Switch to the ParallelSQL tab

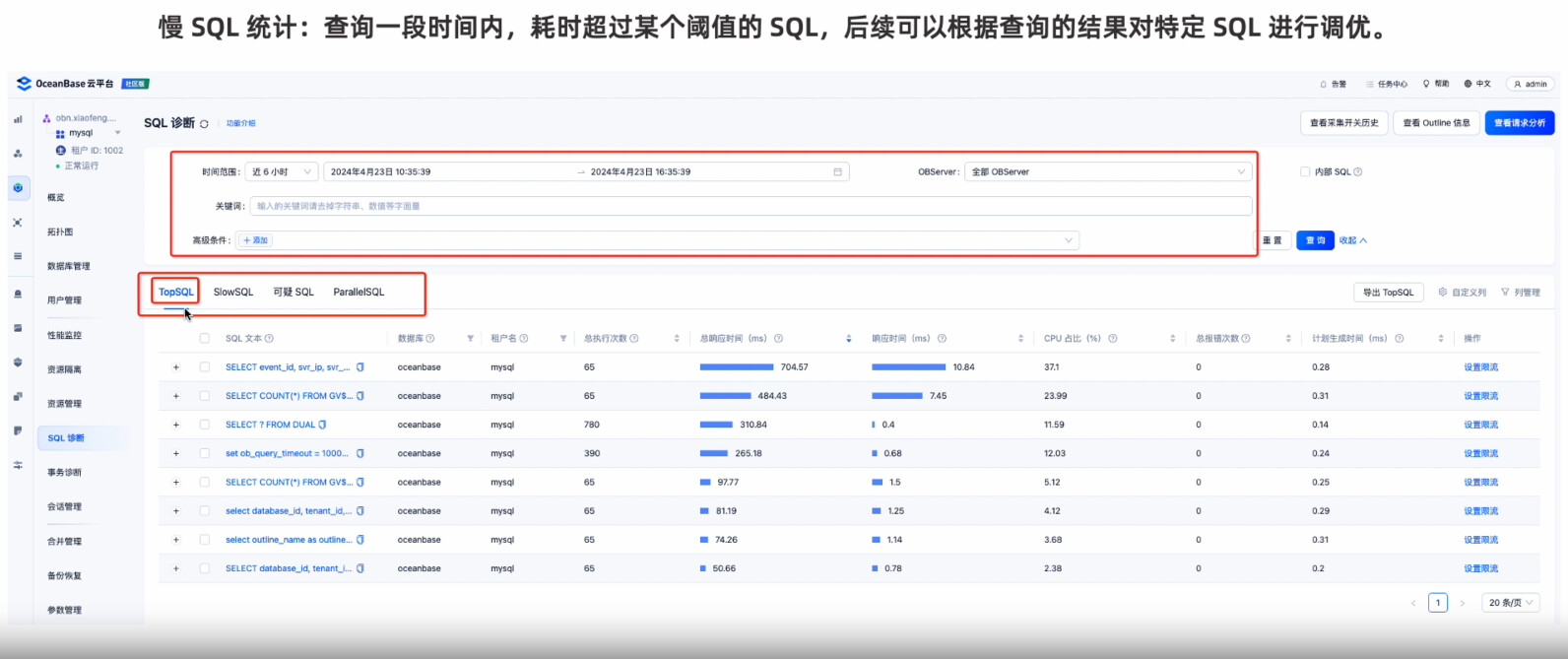pyautogui.click(x=359, y=292)
